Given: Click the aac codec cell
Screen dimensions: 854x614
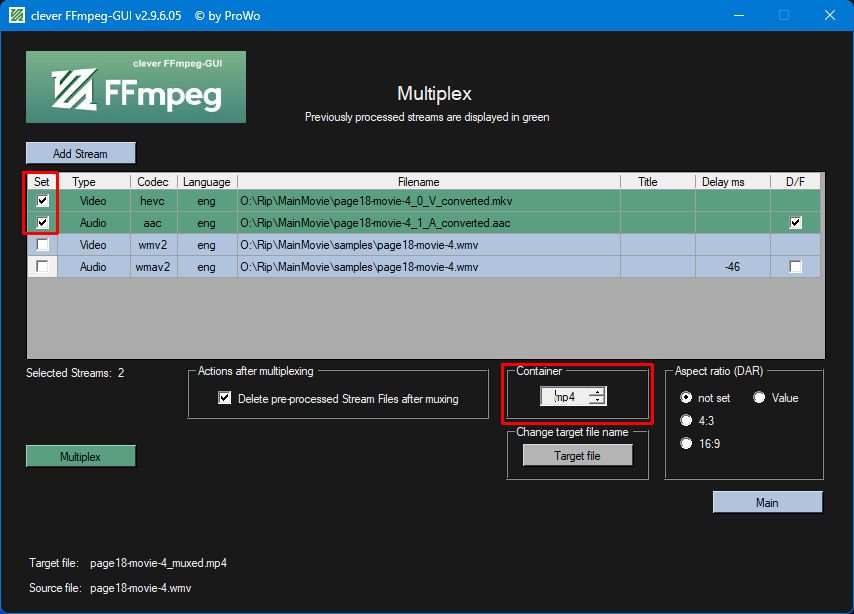Looking at the screenshot, I should pos(153,222).
